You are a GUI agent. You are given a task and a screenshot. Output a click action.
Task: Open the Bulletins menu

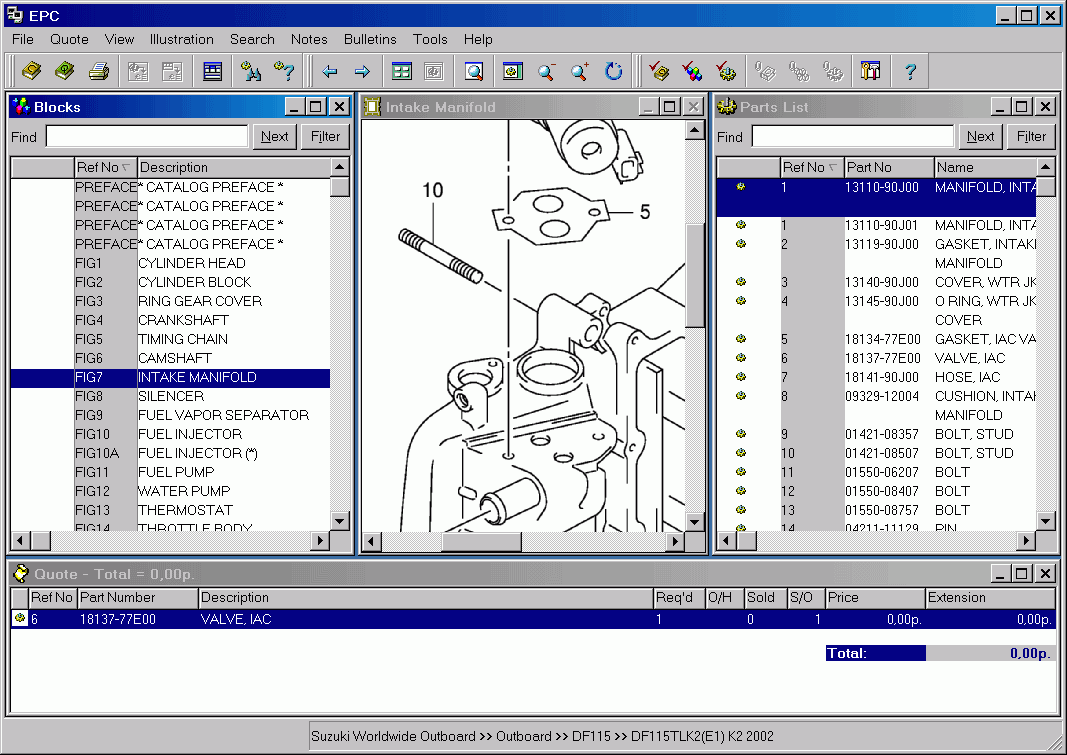point(370,39)
